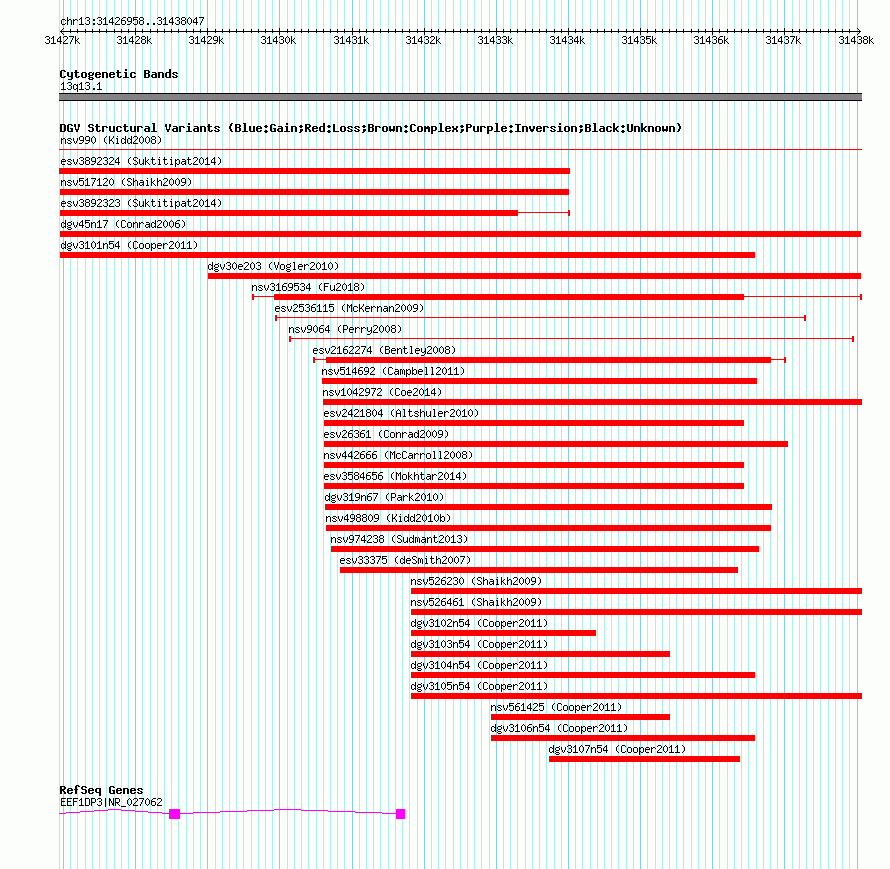Click the 31438k ruler tick label
The image size is (890, 869).
(x=856, y=40)
